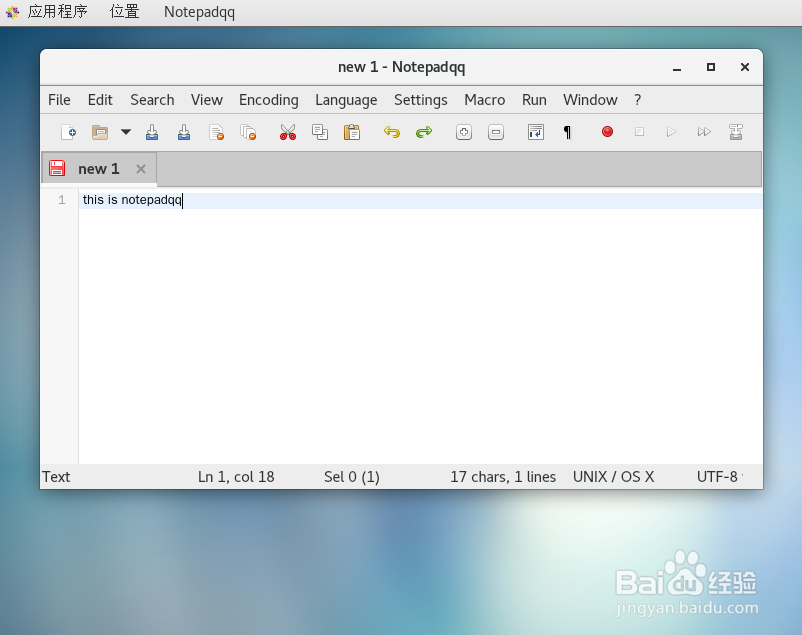Open the Edit menu
802x635 pixels.
click(100, 100)
